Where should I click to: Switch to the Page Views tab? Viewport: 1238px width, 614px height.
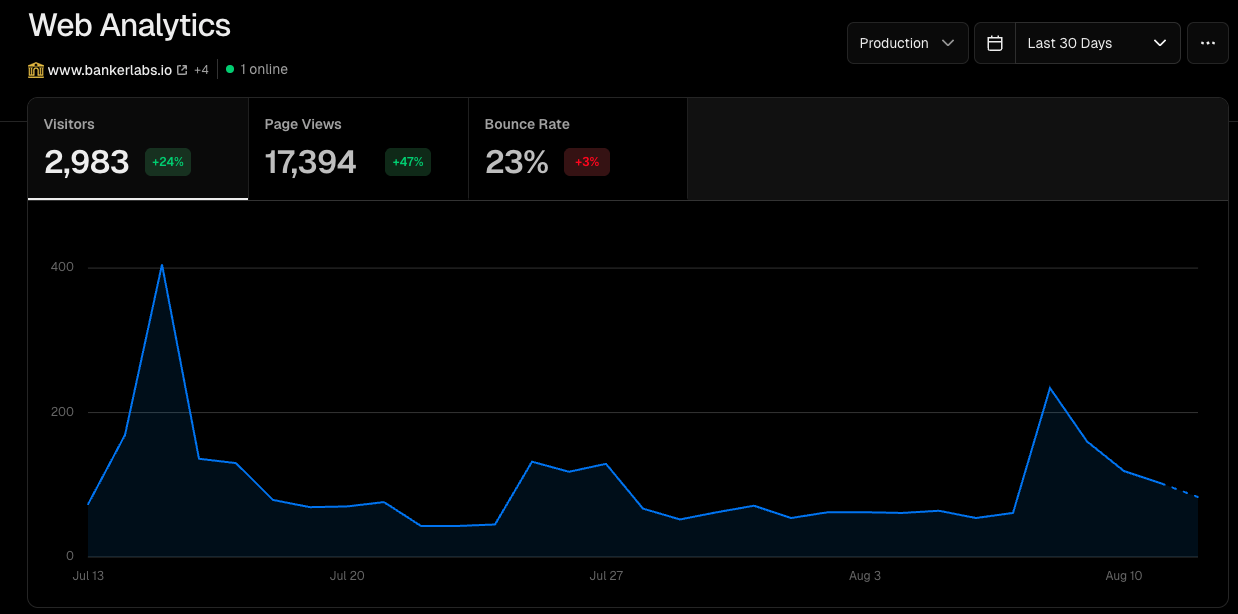pos(358,149)
